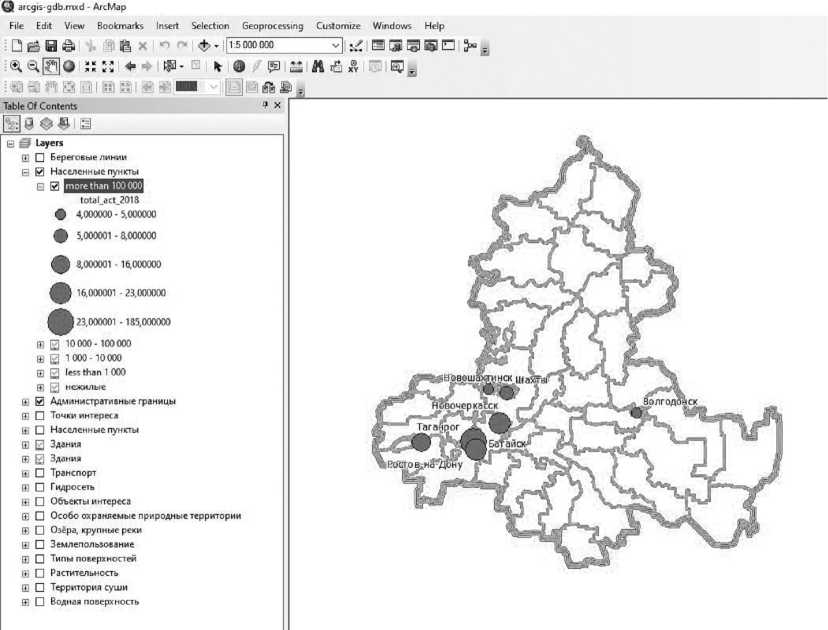Expand the Растительность layer
Screen dimensions: 828x630
(x=25, y=573)
